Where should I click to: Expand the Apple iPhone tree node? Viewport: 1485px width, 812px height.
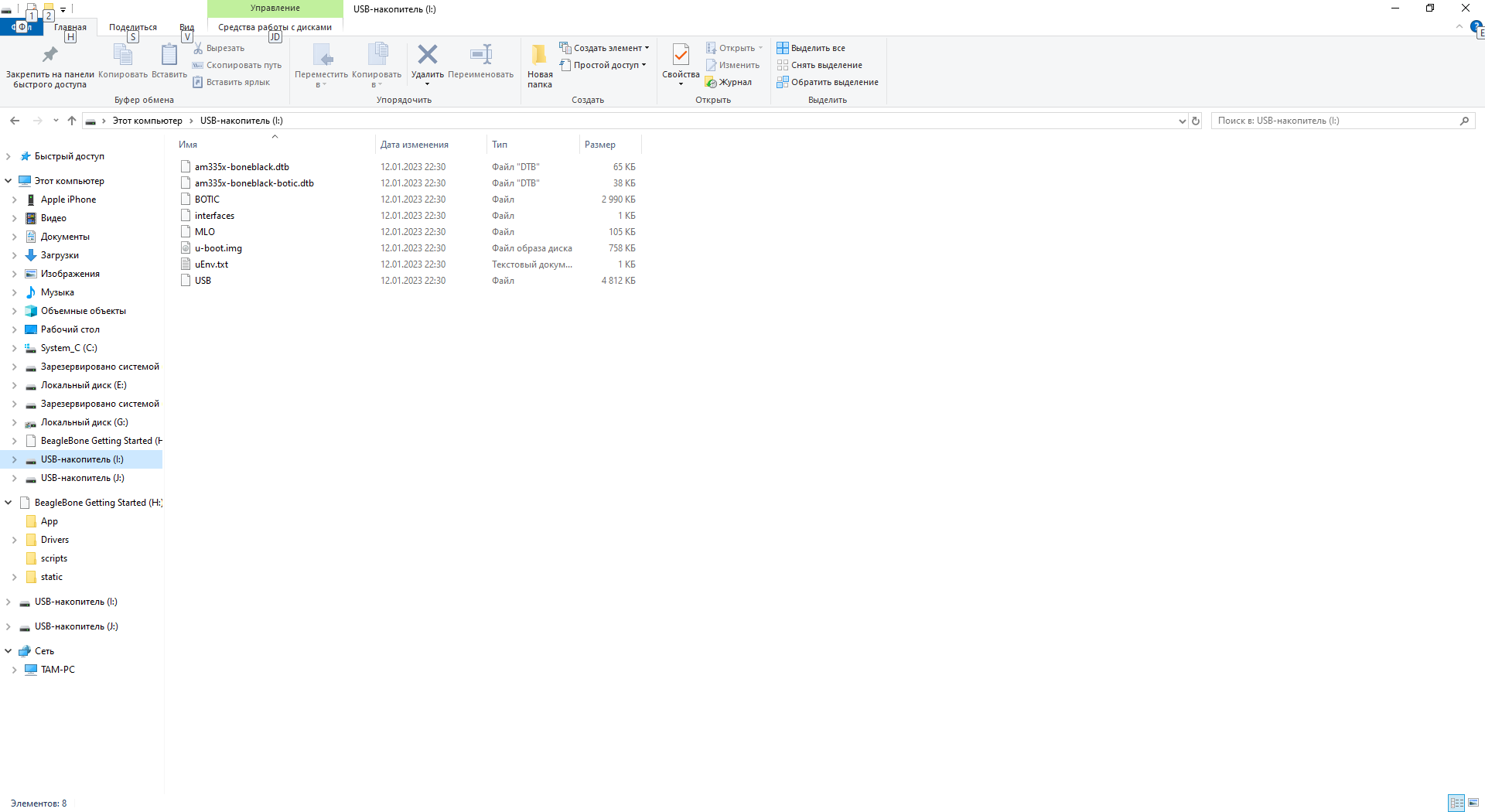pyautogui.click(x=14, y=200)
